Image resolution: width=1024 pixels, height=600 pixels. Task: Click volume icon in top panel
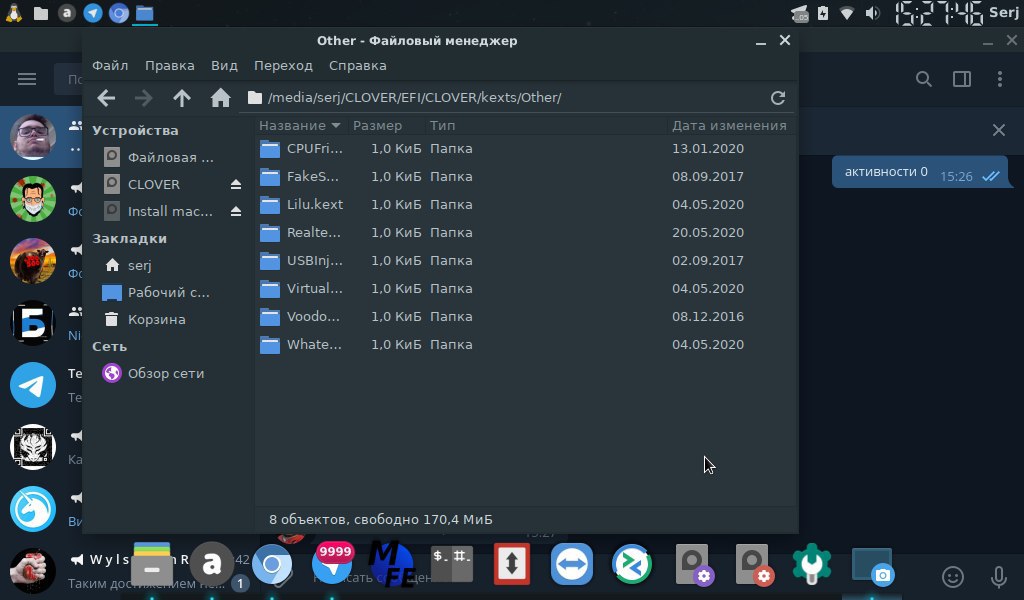pos(872,13)
